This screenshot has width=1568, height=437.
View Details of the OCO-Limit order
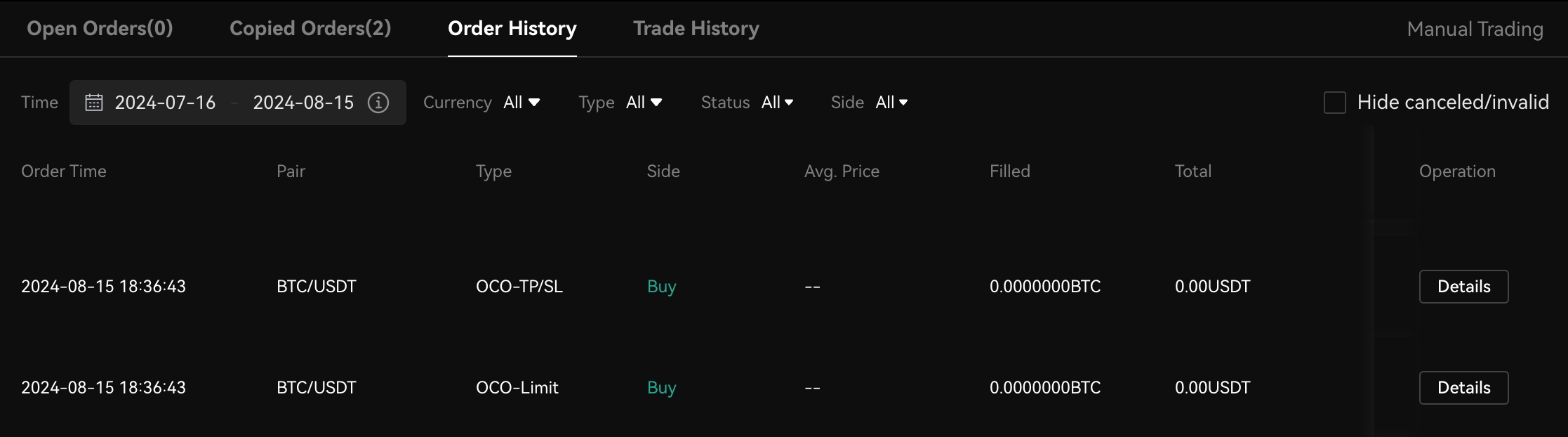pos(1463,388)
